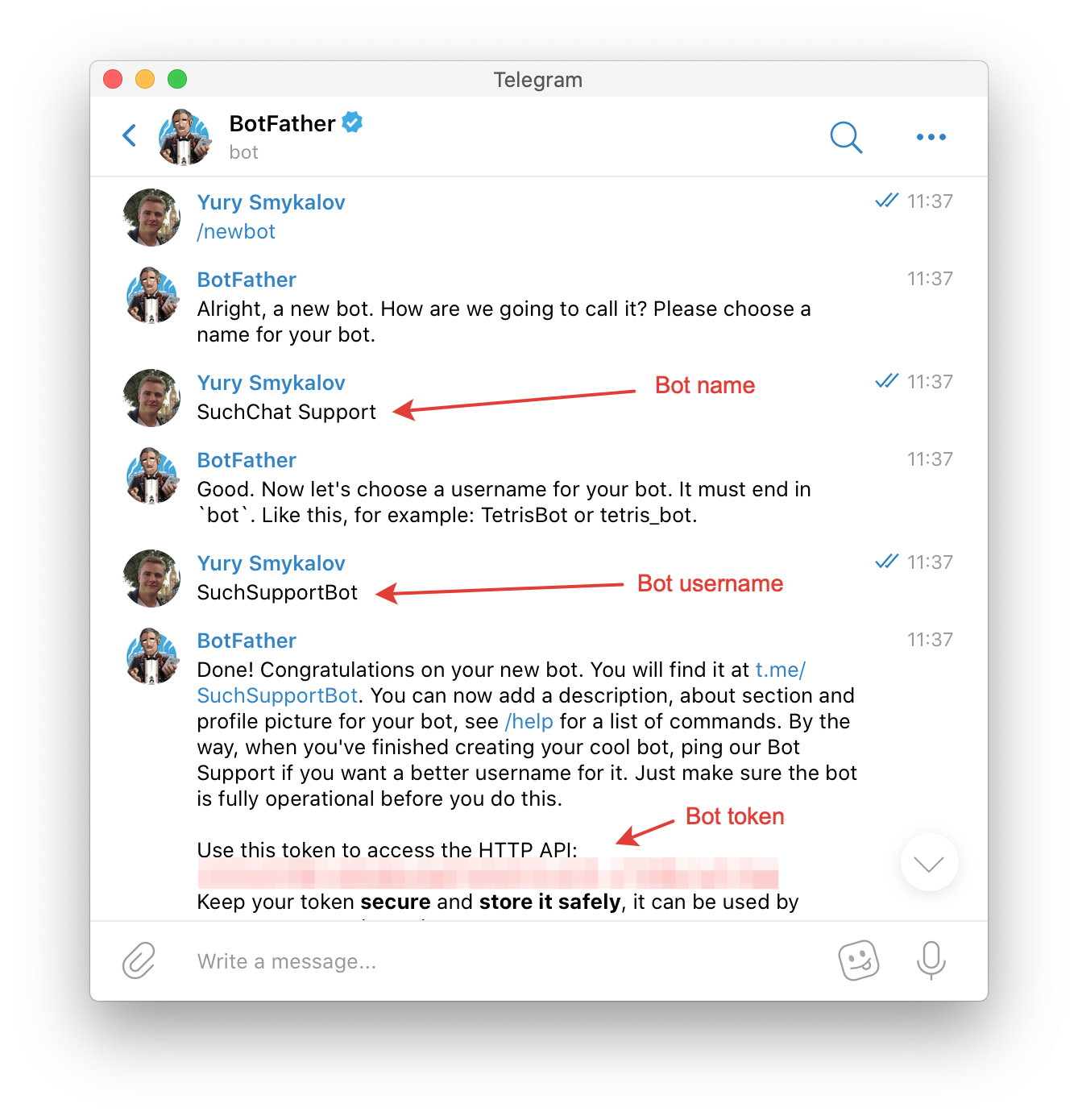Start voice recording with the microphone icon
Viewport: 1078px width, 1120px height.
[931, 960]
